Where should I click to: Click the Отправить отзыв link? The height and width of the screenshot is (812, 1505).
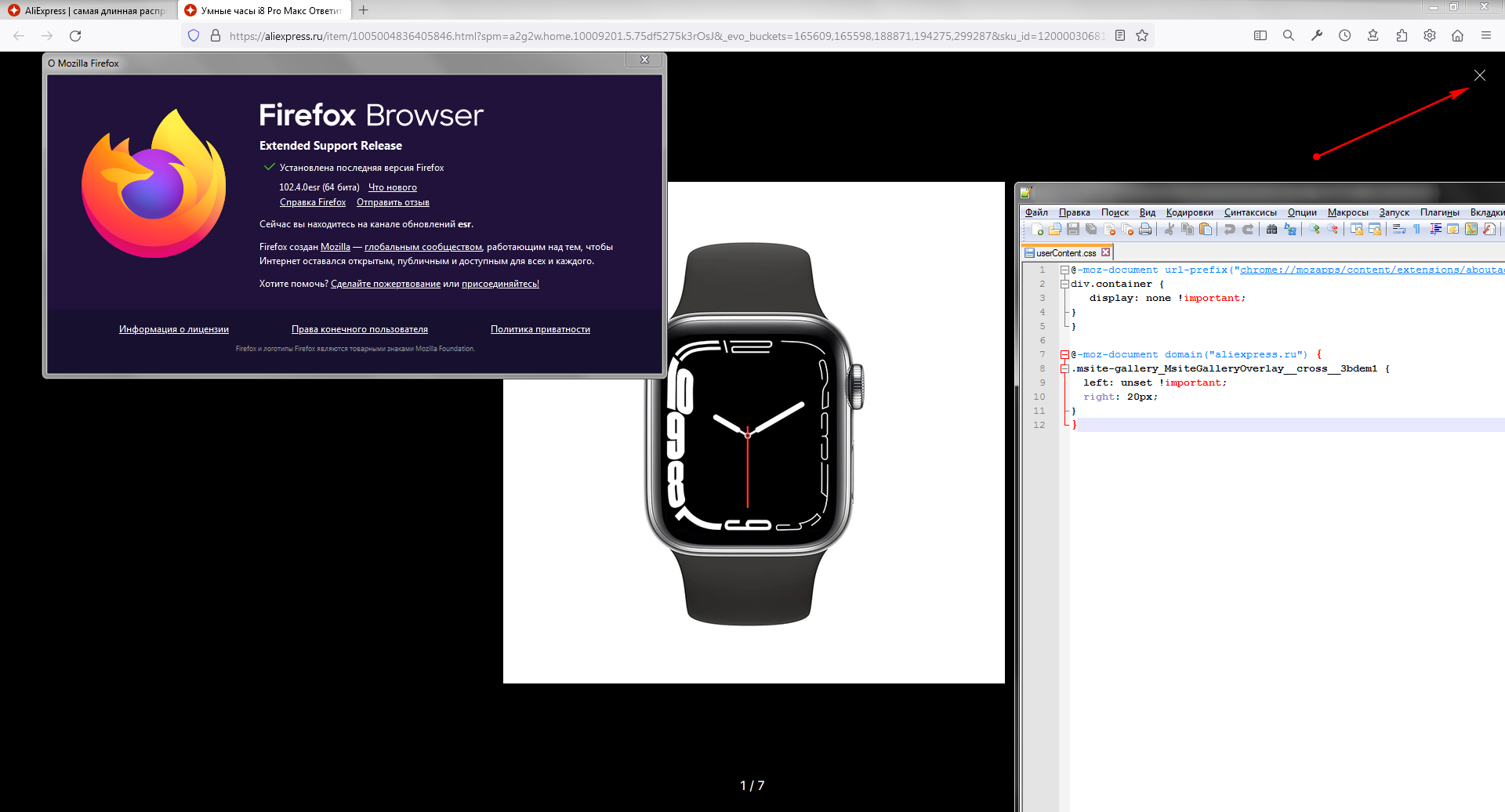393,202
